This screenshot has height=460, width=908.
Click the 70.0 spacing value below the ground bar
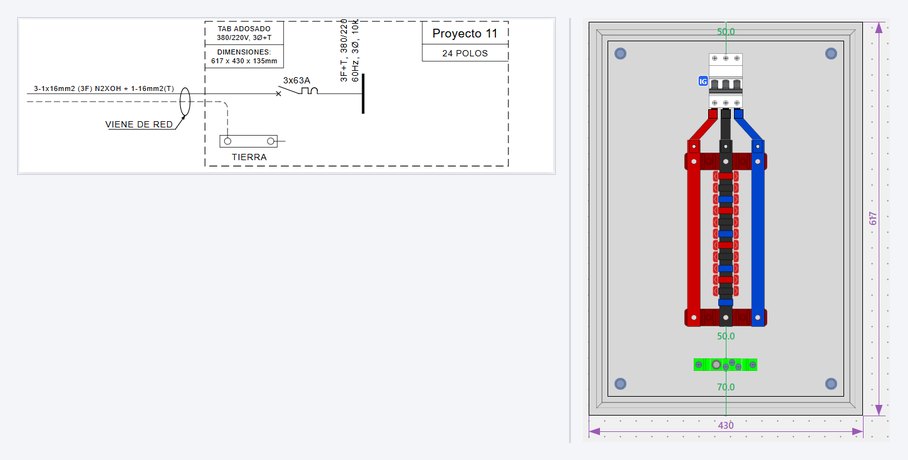click(x=726, y=387)
